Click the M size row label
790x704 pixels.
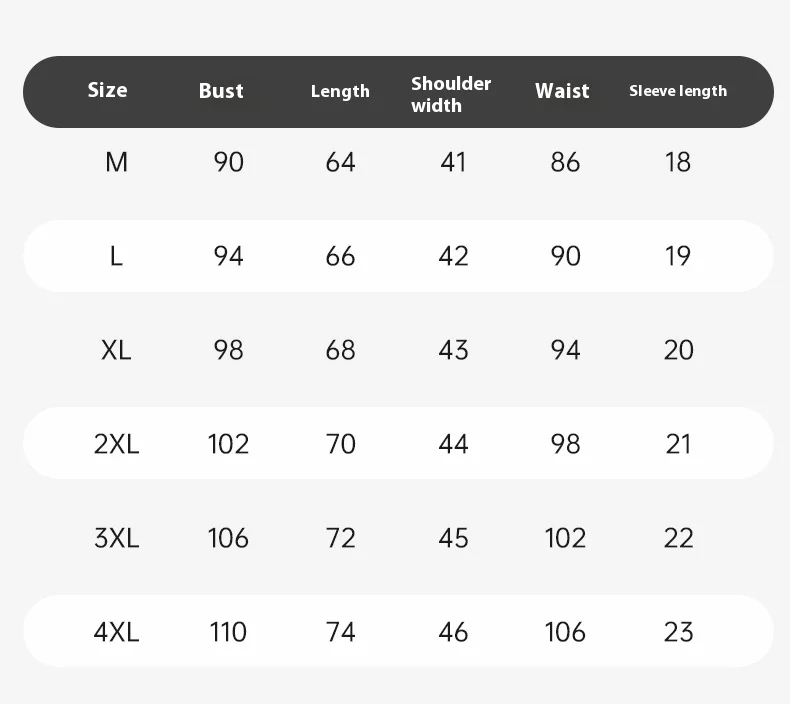point(116,162)
